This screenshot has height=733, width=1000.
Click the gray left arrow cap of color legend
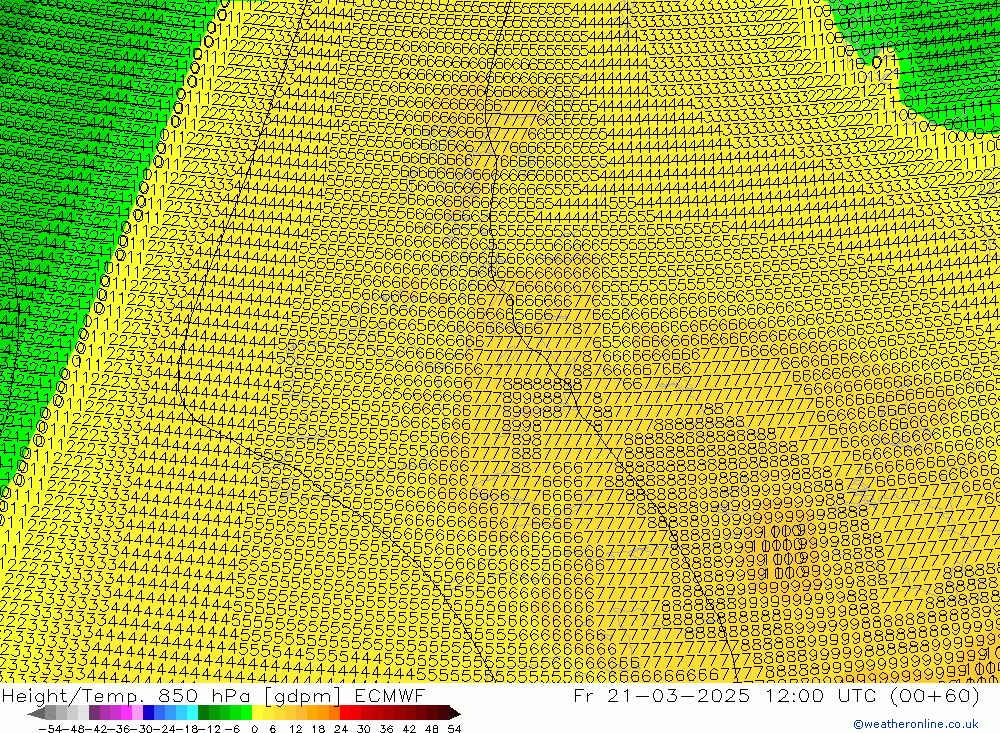[36, 714]
